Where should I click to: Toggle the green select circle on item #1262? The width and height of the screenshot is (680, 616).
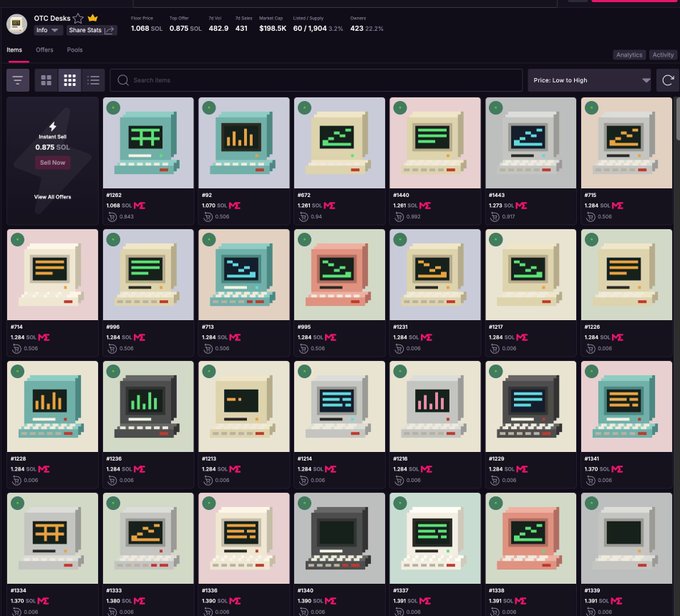(x=113, y=108)
